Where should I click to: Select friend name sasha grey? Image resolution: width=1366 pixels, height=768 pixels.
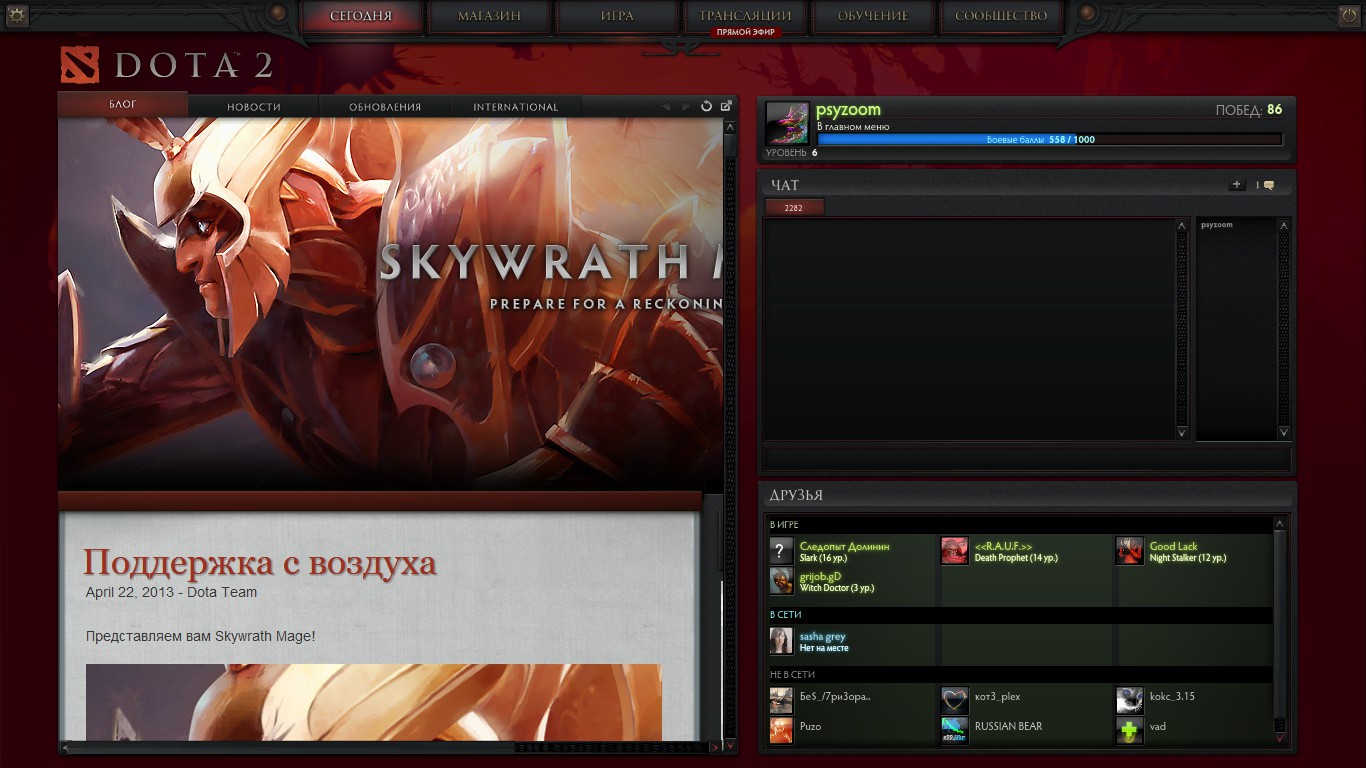point(822,637)
